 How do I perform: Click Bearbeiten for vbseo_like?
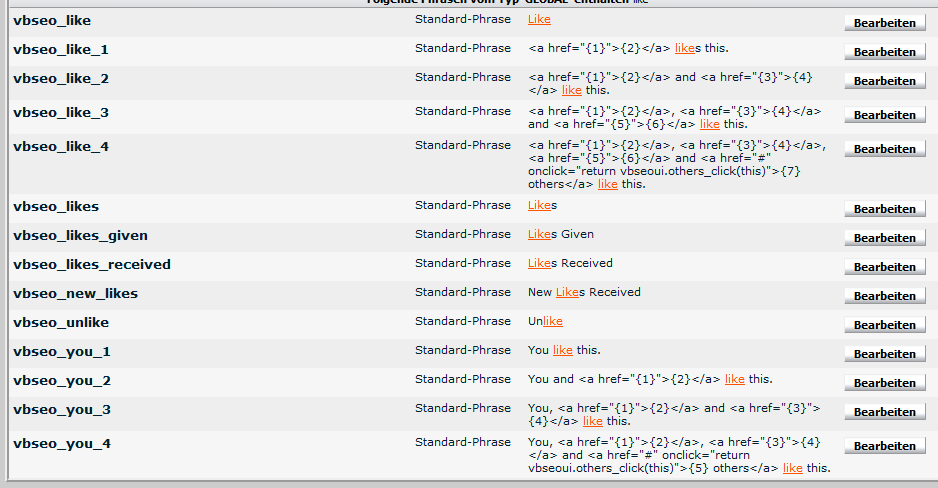click(885, 23)
